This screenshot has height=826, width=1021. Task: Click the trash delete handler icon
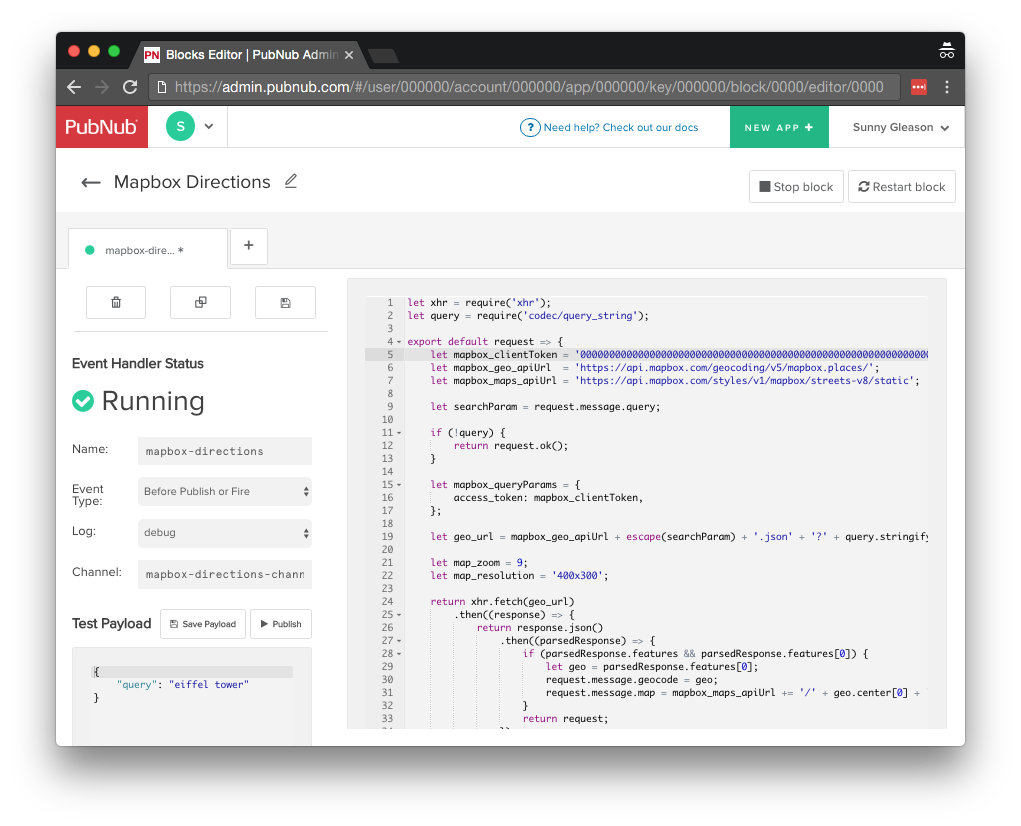(116, 302)
